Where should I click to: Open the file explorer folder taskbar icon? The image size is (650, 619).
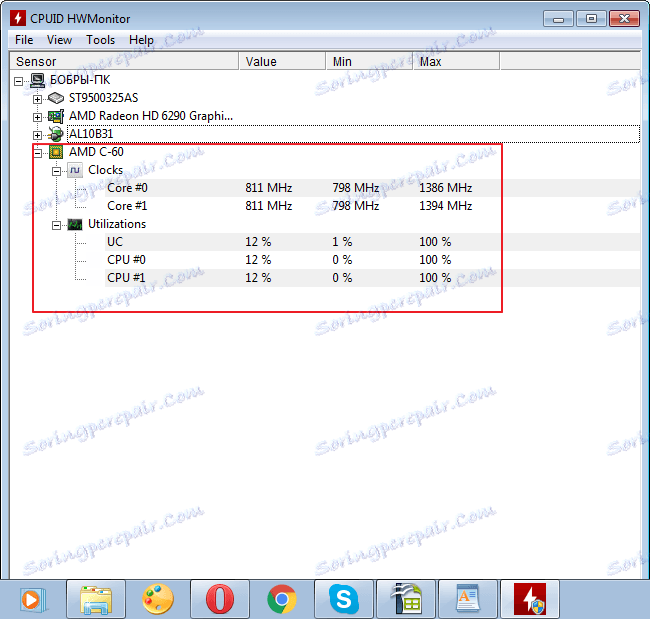pos(96,600)
